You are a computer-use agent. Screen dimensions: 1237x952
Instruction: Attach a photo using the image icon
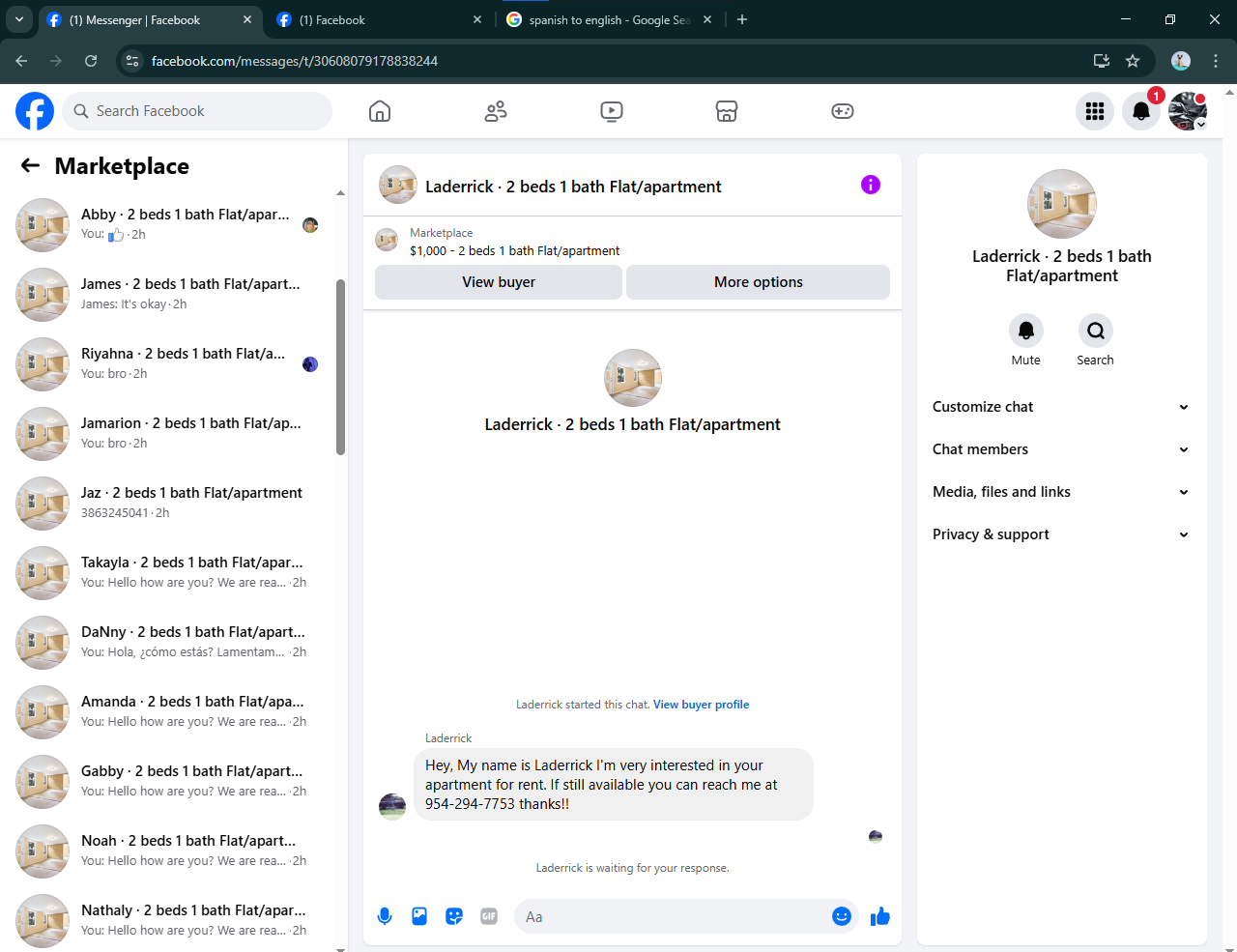click(x=419, y=916)
